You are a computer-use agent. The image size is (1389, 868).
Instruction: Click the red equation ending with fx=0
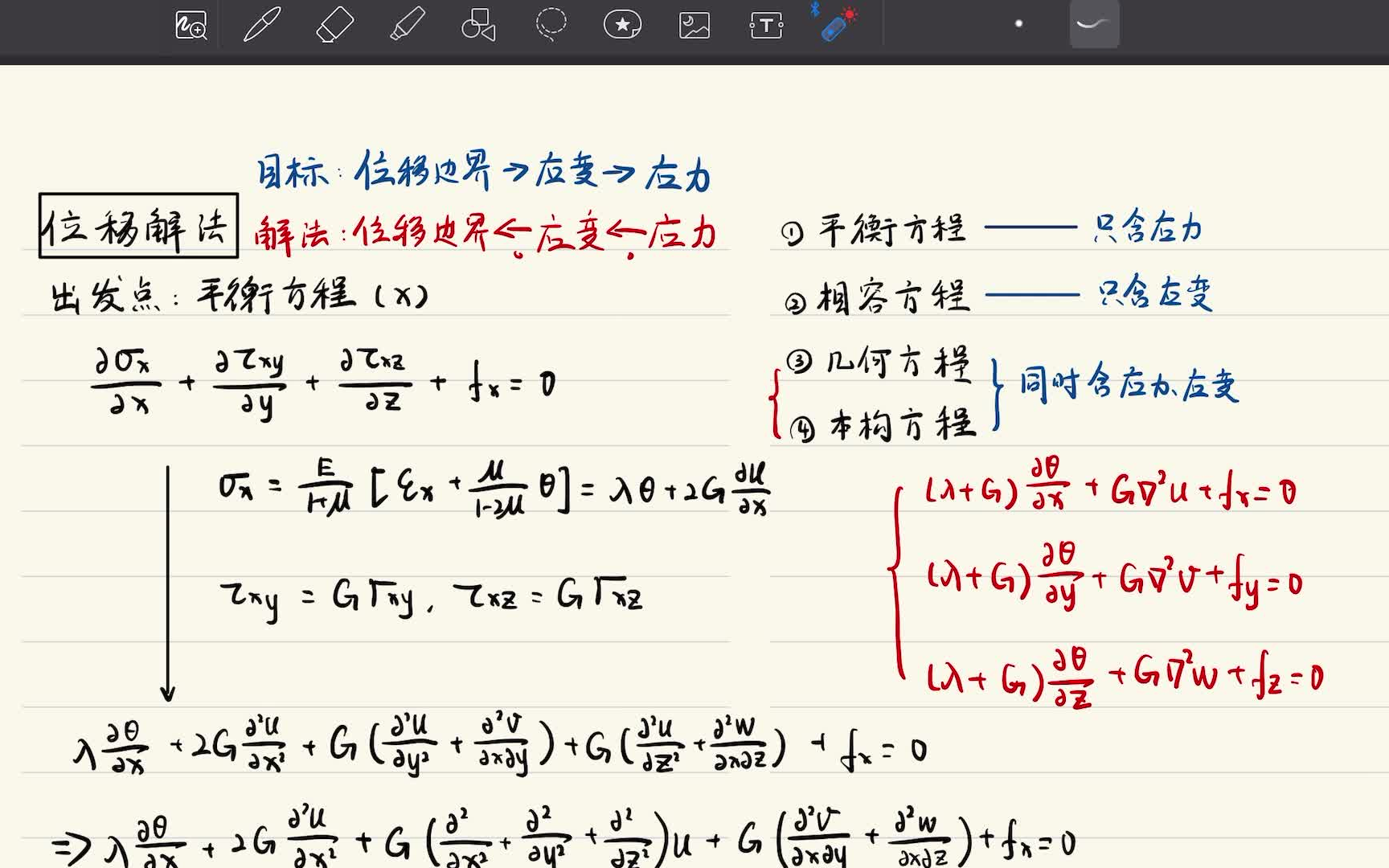(1111, 484)
